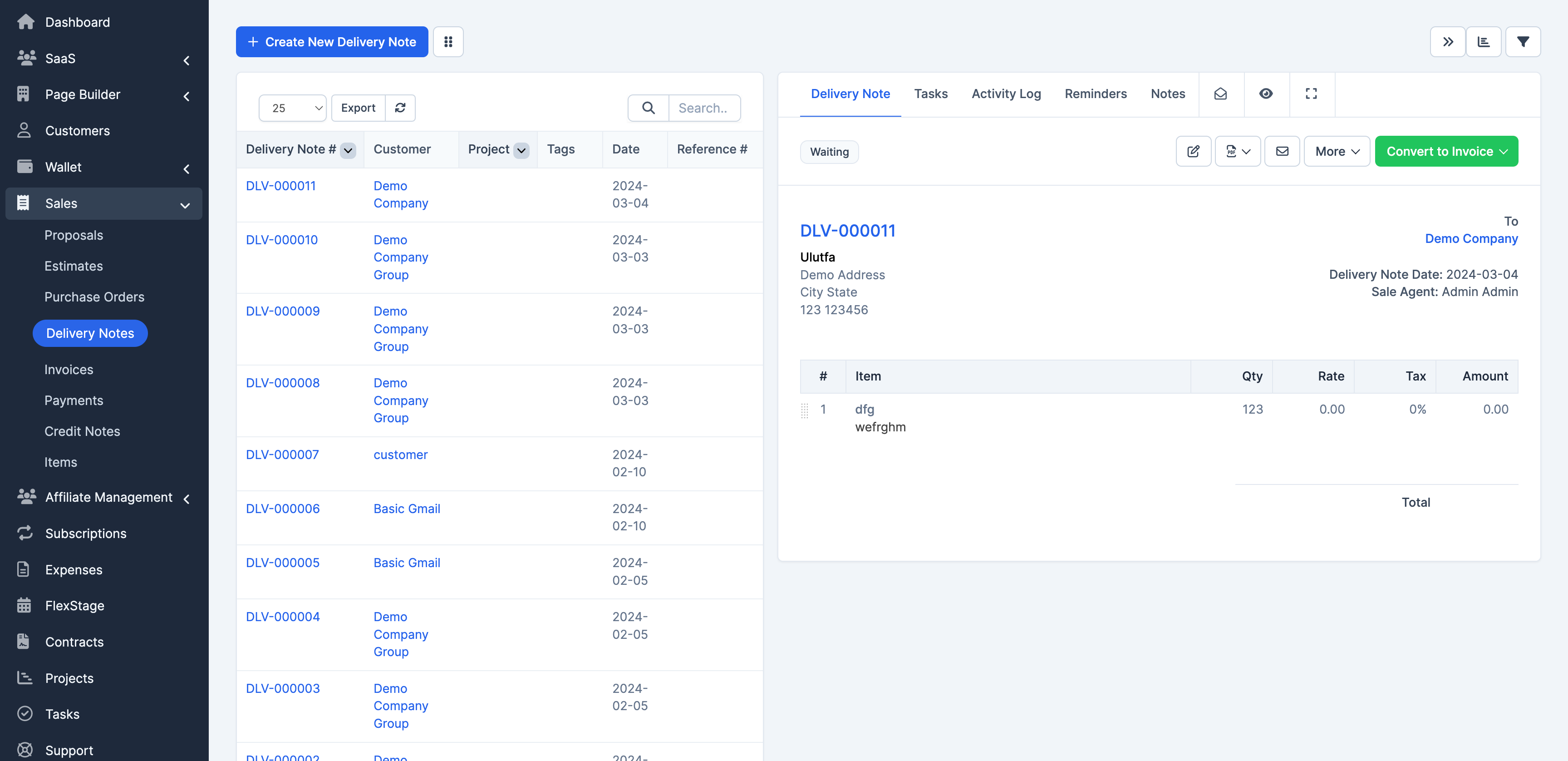Screen dimensions: 1568x761
Task: Open delivery note DLV-000007 link
Action: (282, 454)
